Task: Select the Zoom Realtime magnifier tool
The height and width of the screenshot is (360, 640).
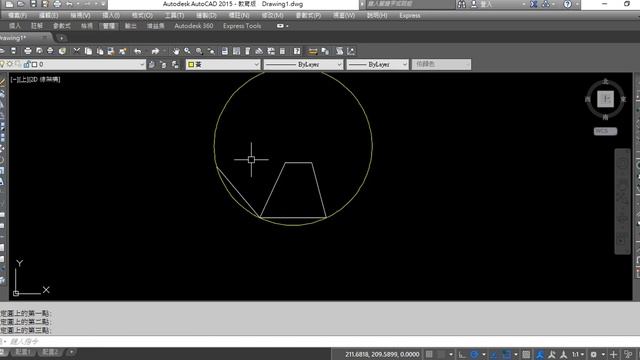Action: [187, 51]
